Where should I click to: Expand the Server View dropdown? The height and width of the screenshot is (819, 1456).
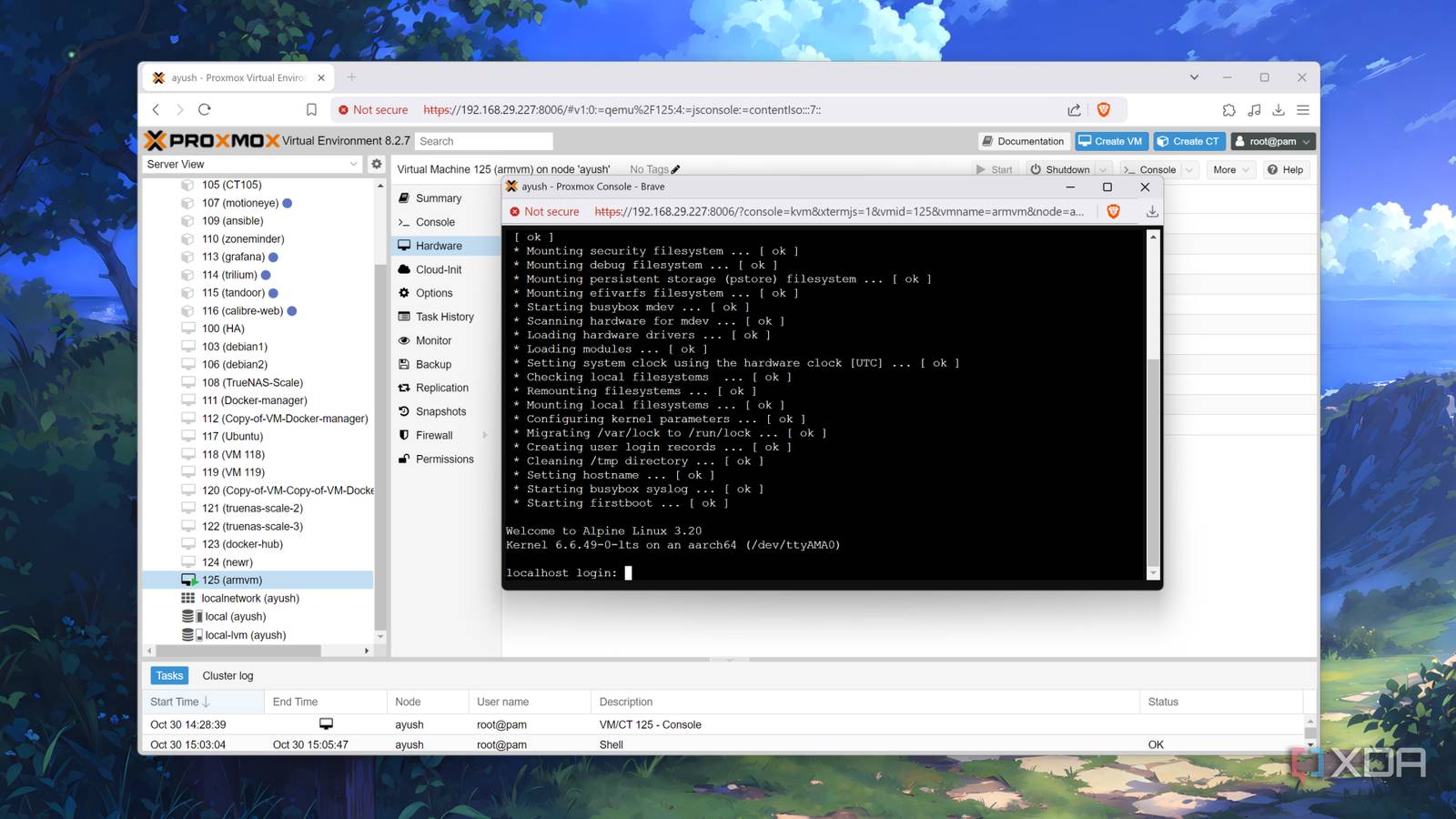pos(356,164)
